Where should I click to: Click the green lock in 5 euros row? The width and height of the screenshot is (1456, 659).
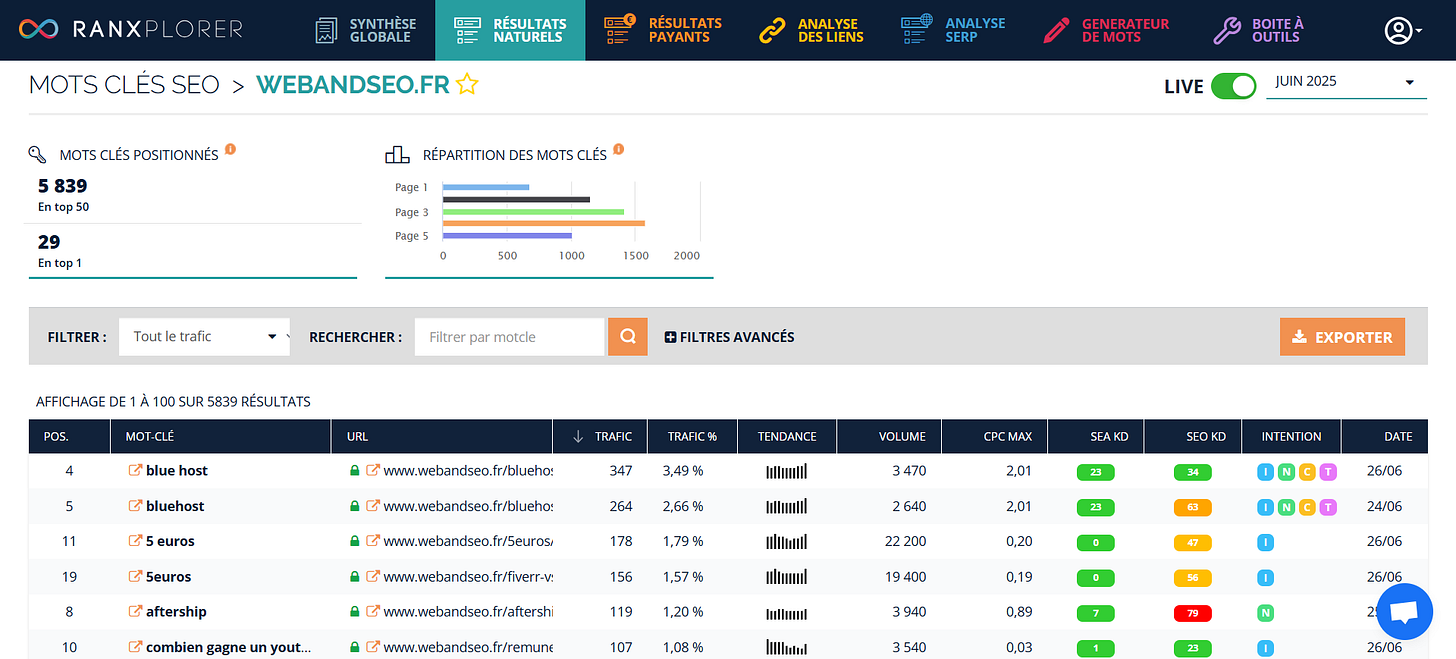coord(354,541)
